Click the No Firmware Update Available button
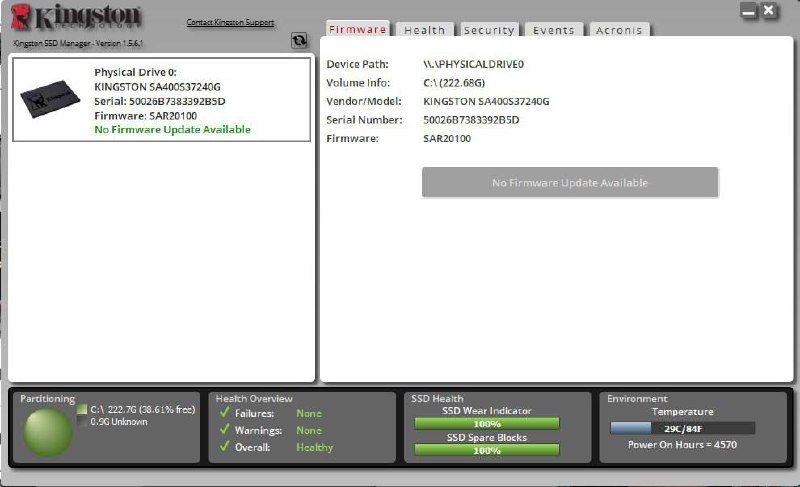Viewport: 800px width, 487px height. 570,182
